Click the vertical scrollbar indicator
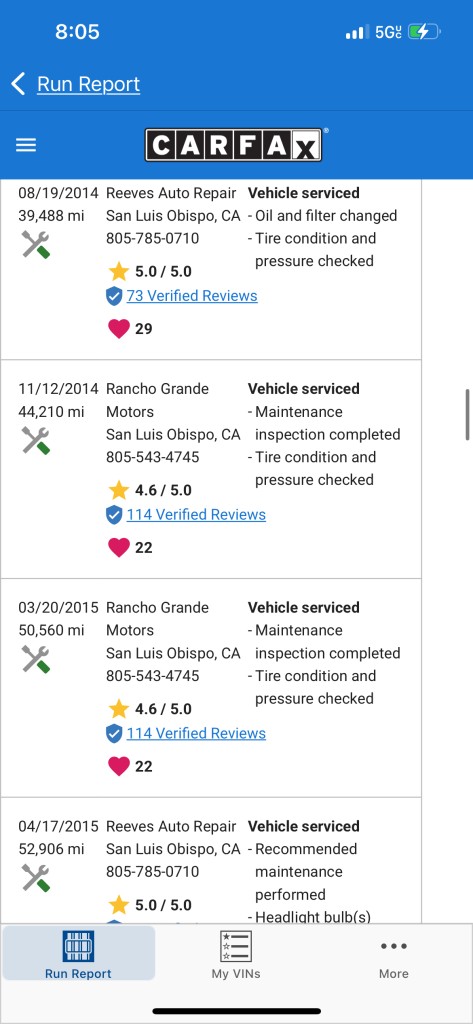This screenshot has height=1024, width=473. click(467, 415)
